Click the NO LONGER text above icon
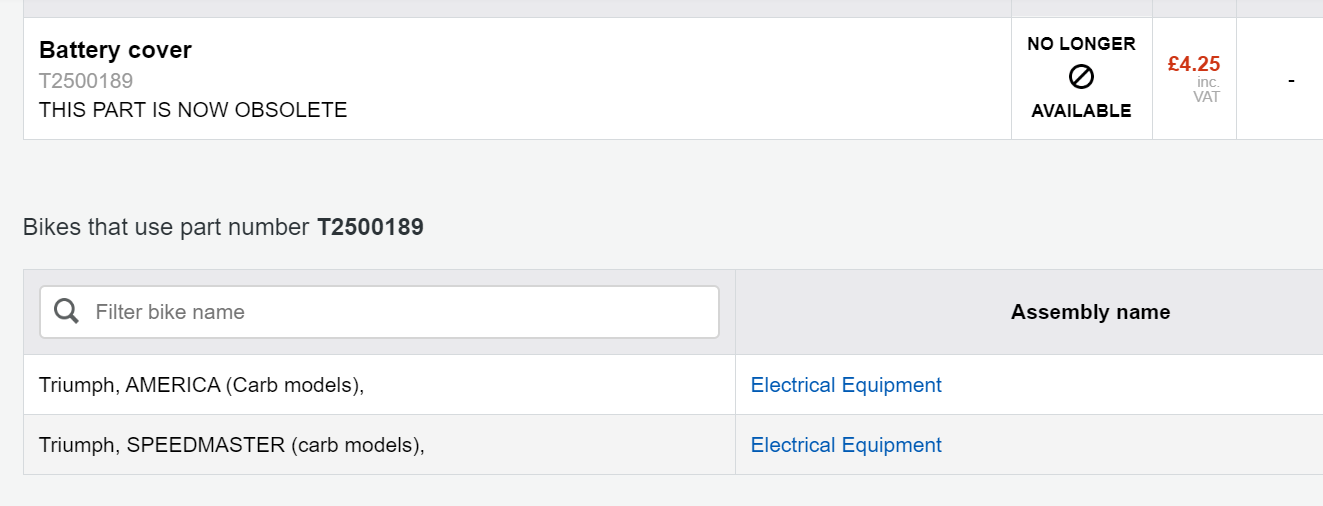Image resolution: width=1323 pixels, height=506 pixels. [x=1081, y=44]
